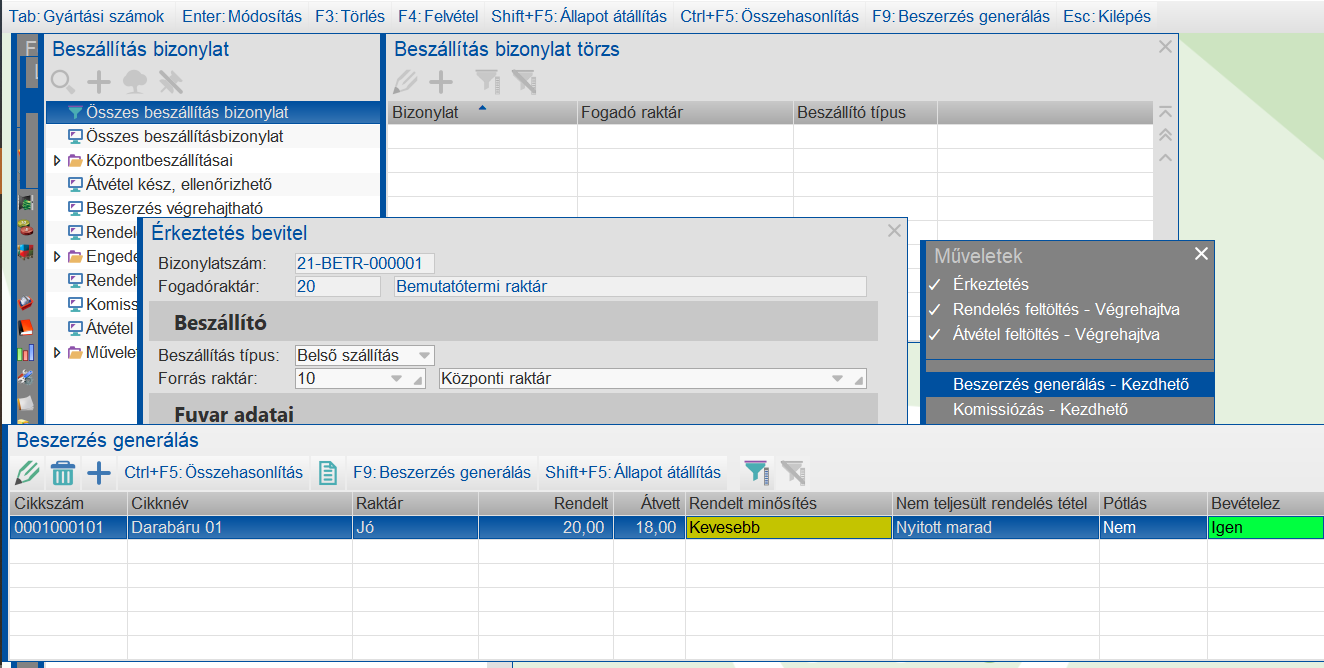Image resolution: width=1324 pixels, height=668 pixels.
Task: Sort by the Bizonylat column header
Action: tap(482, 112)
